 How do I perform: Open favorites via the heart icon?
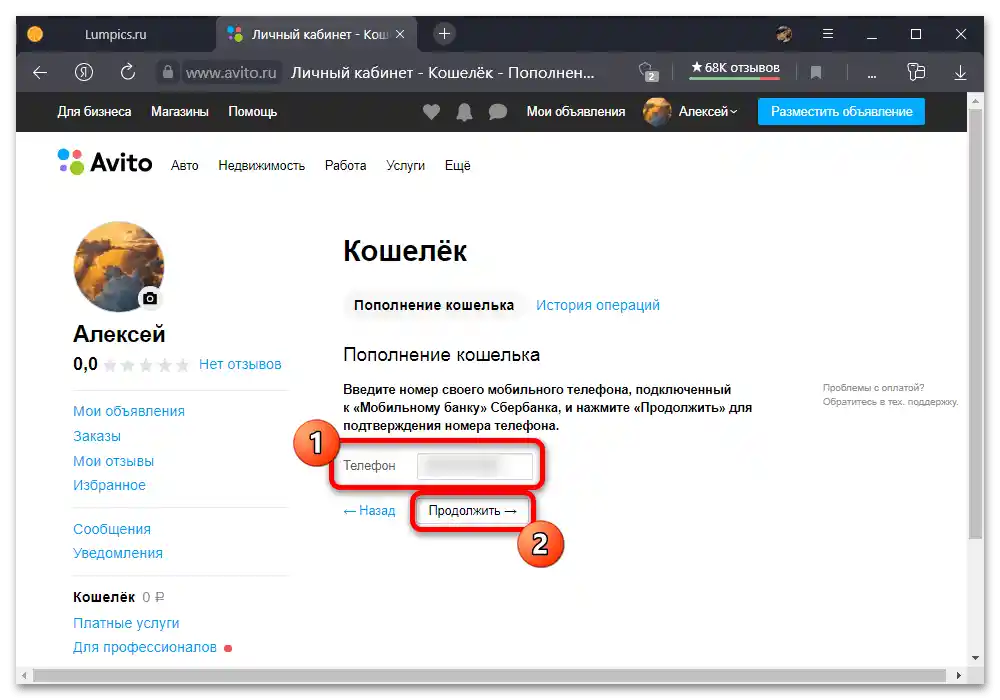click(432, 112)
